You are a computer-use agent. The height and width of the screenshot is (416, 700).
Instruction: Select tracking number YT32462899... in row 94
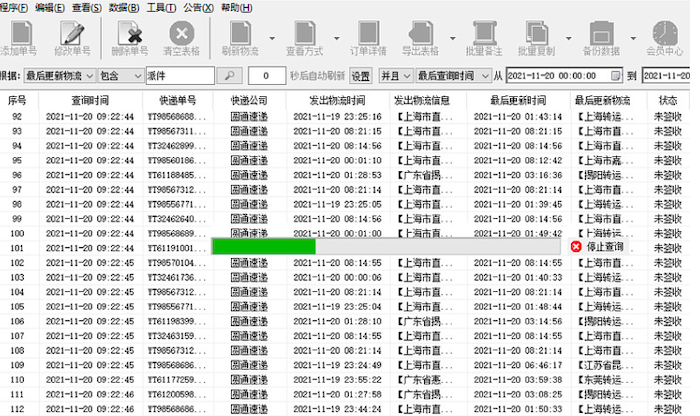tap(177, 146)
